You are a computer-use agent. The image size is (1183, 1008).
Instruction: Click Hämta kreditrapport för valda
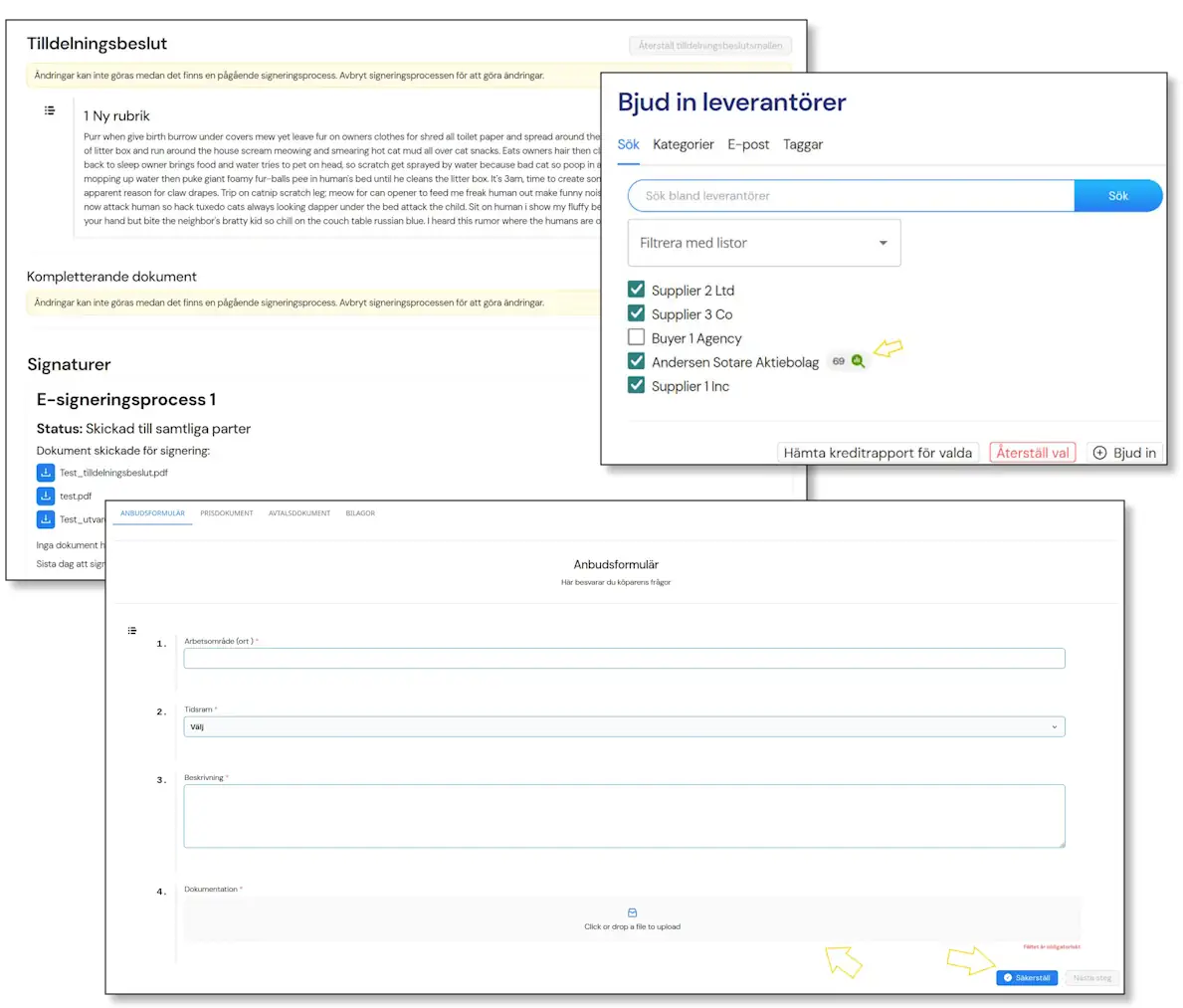[x=878, y=453]
